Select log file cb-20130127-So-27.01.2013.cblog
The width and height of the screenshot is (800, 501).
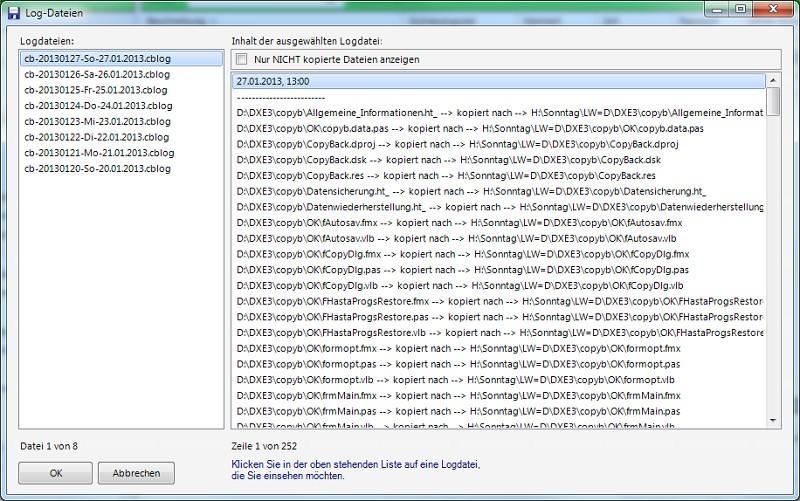(x=97, y=59)
